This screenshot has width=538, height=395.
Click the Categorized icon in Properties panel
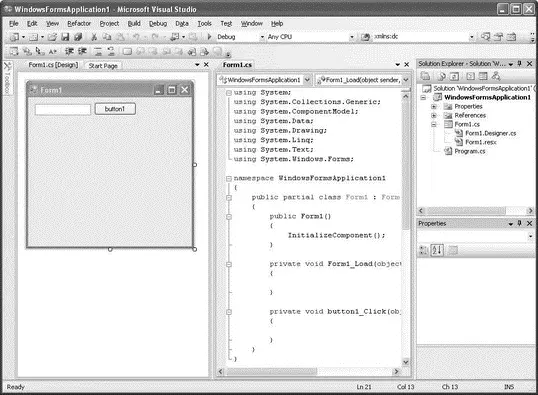(424, 250)
